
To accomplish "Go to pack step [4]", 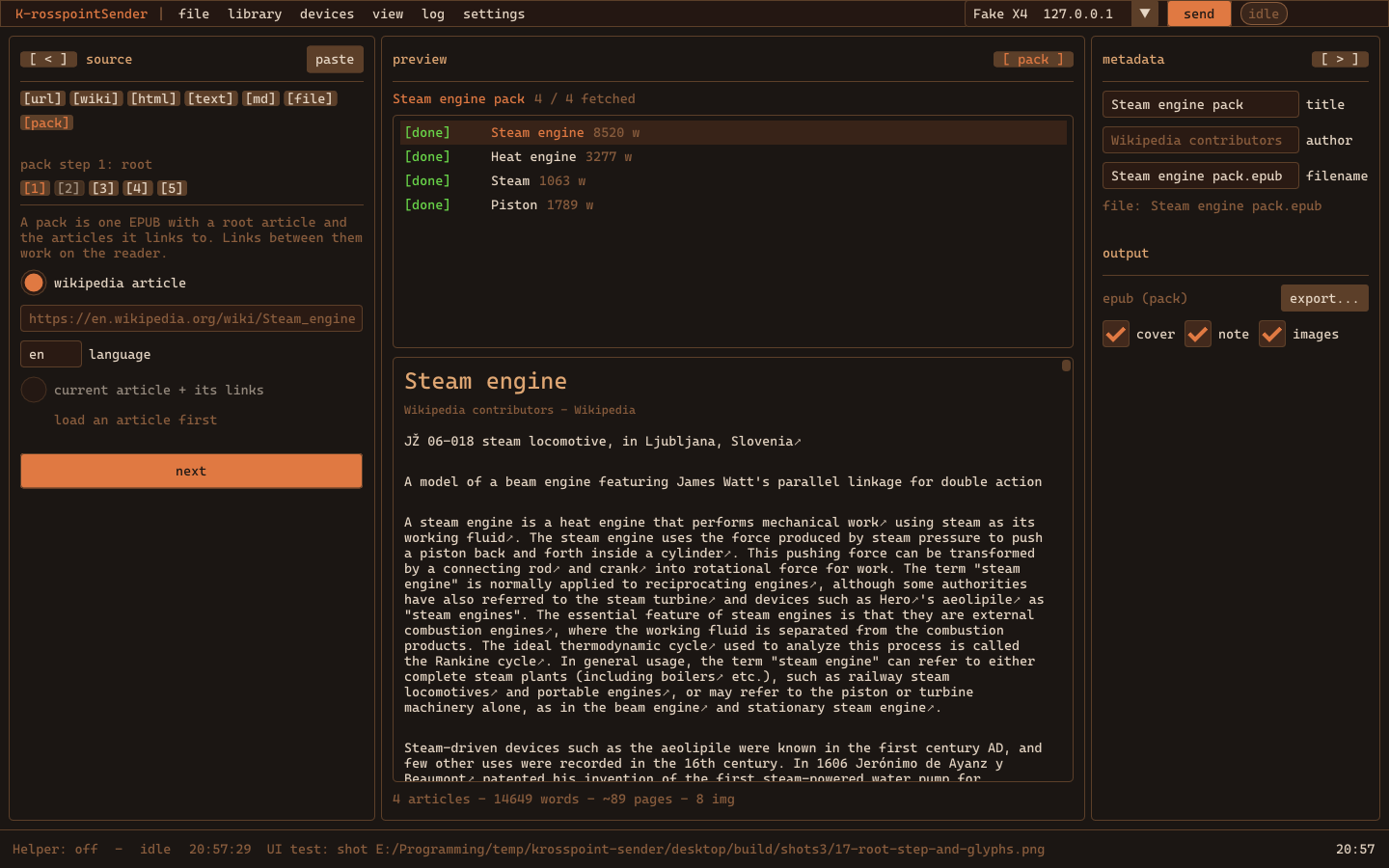I will pyautogui.click(x=138, y=188).
